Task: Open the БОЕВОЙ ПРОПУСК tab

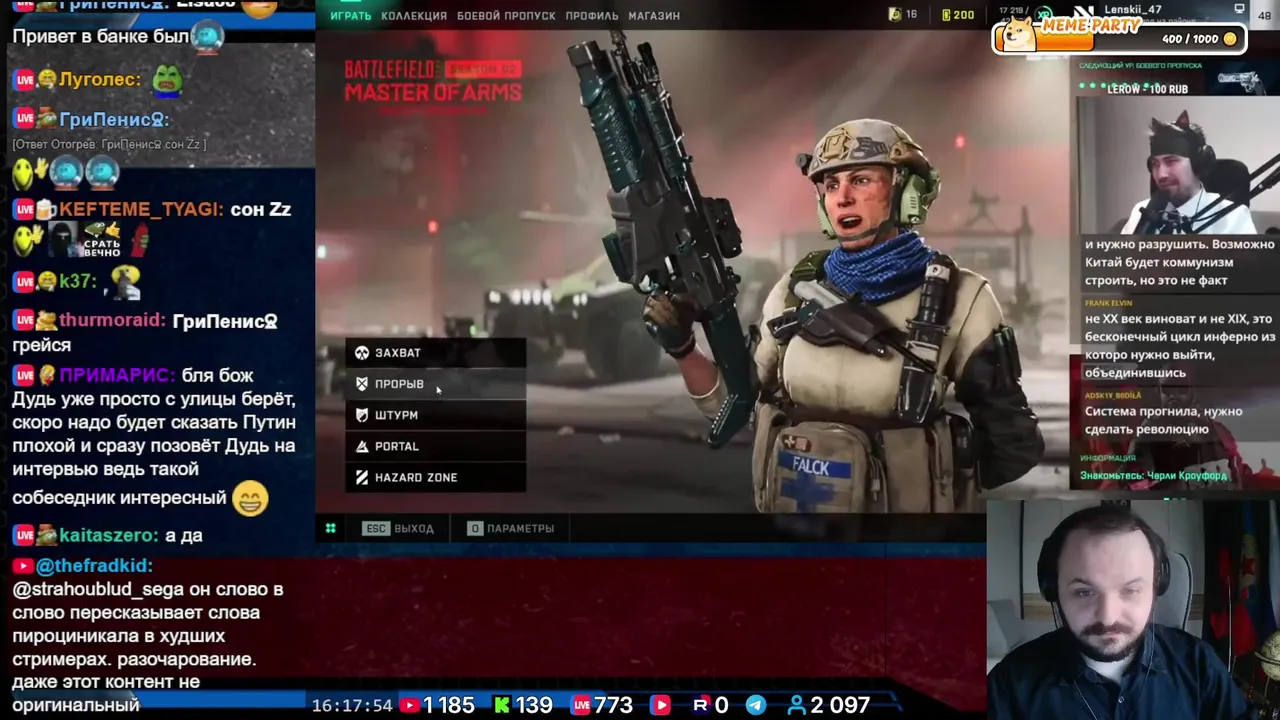Action: tap(506, 16)
